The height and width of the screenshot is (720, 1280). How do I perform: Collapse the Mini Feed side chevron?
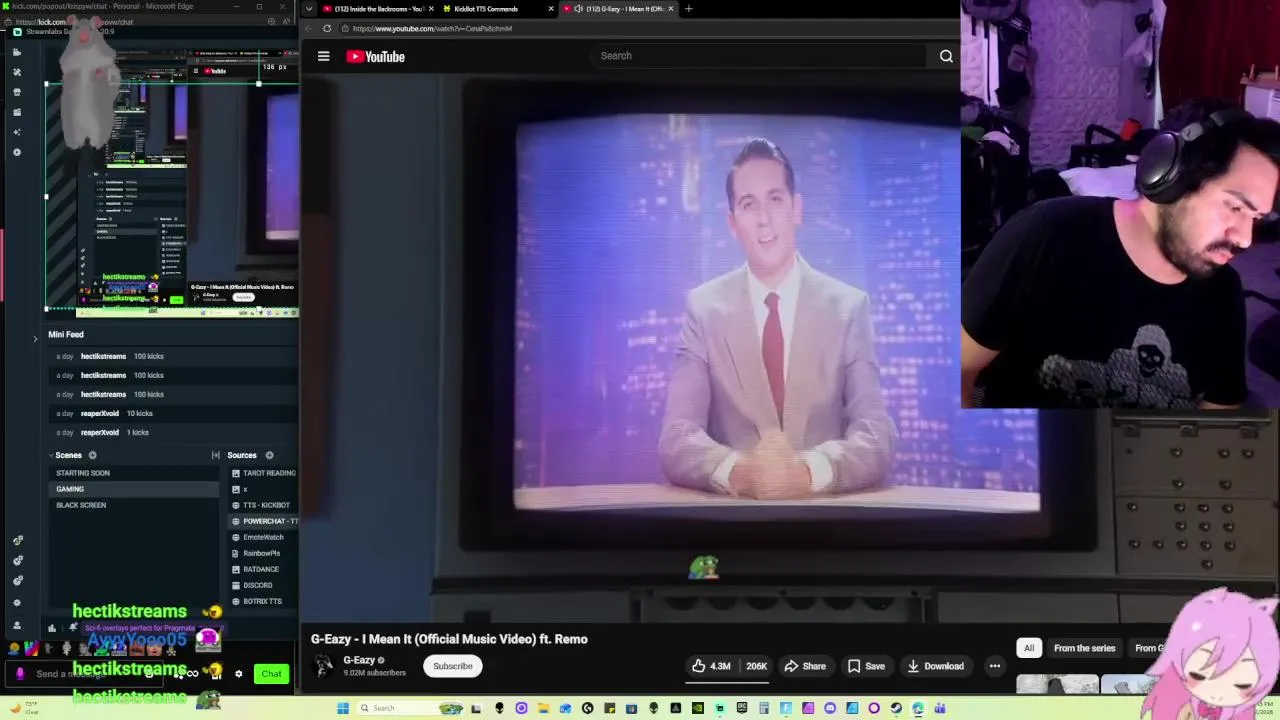pos(35,339)
